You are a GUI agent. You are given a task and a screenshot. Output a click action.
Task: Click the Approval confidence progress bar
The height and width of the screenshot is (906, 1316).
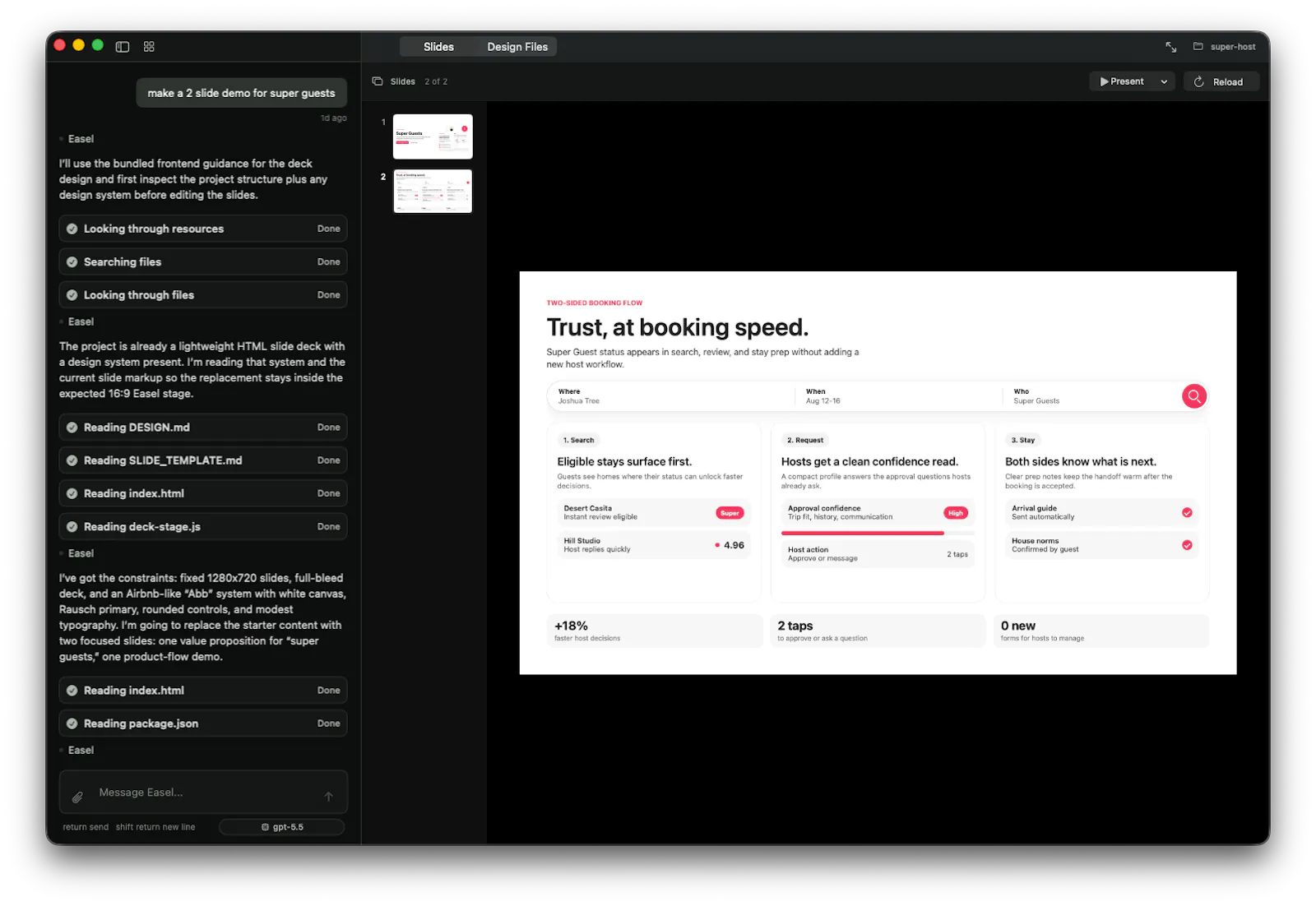coord(878,533)
